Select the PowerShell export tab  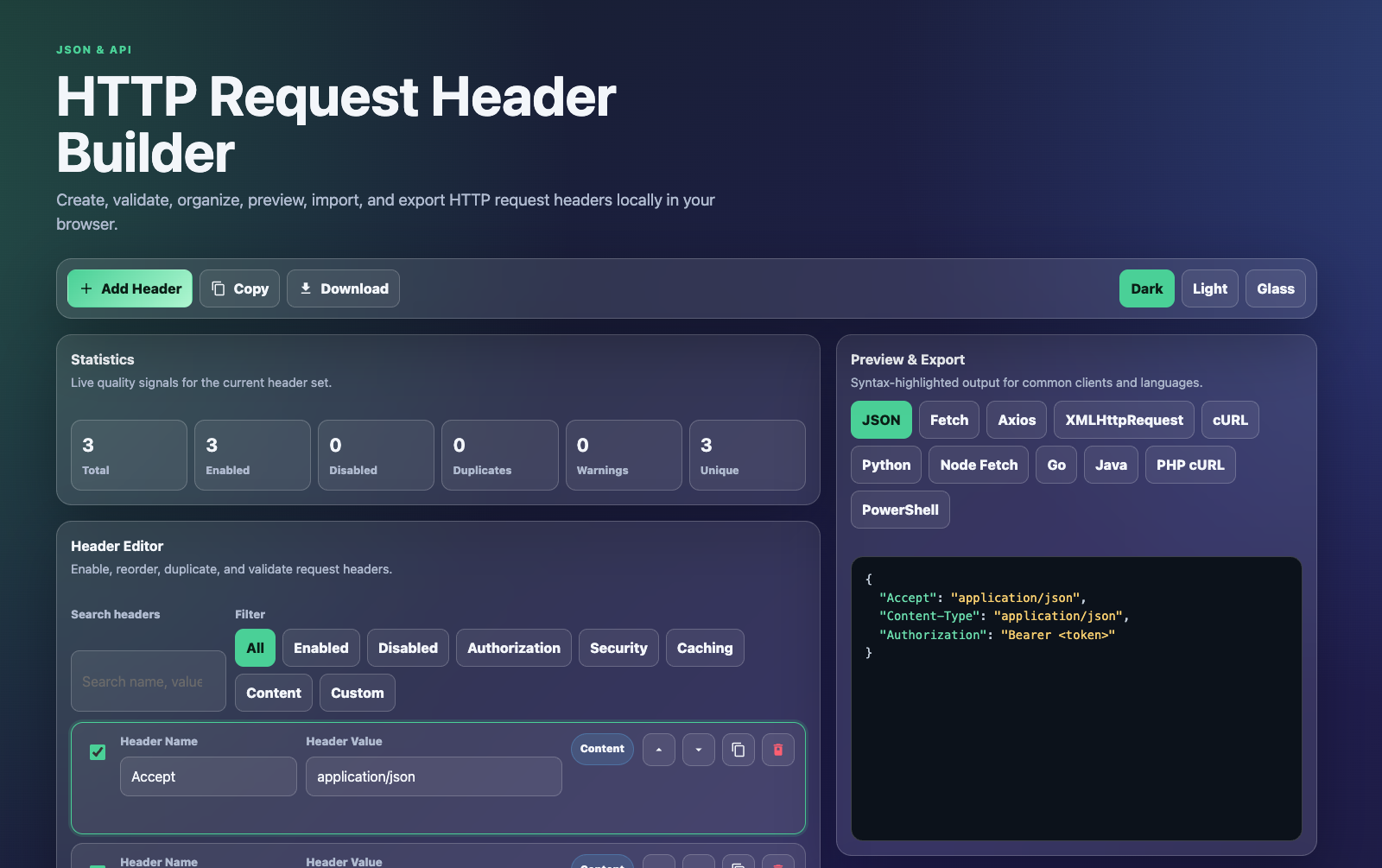(900, 510)
